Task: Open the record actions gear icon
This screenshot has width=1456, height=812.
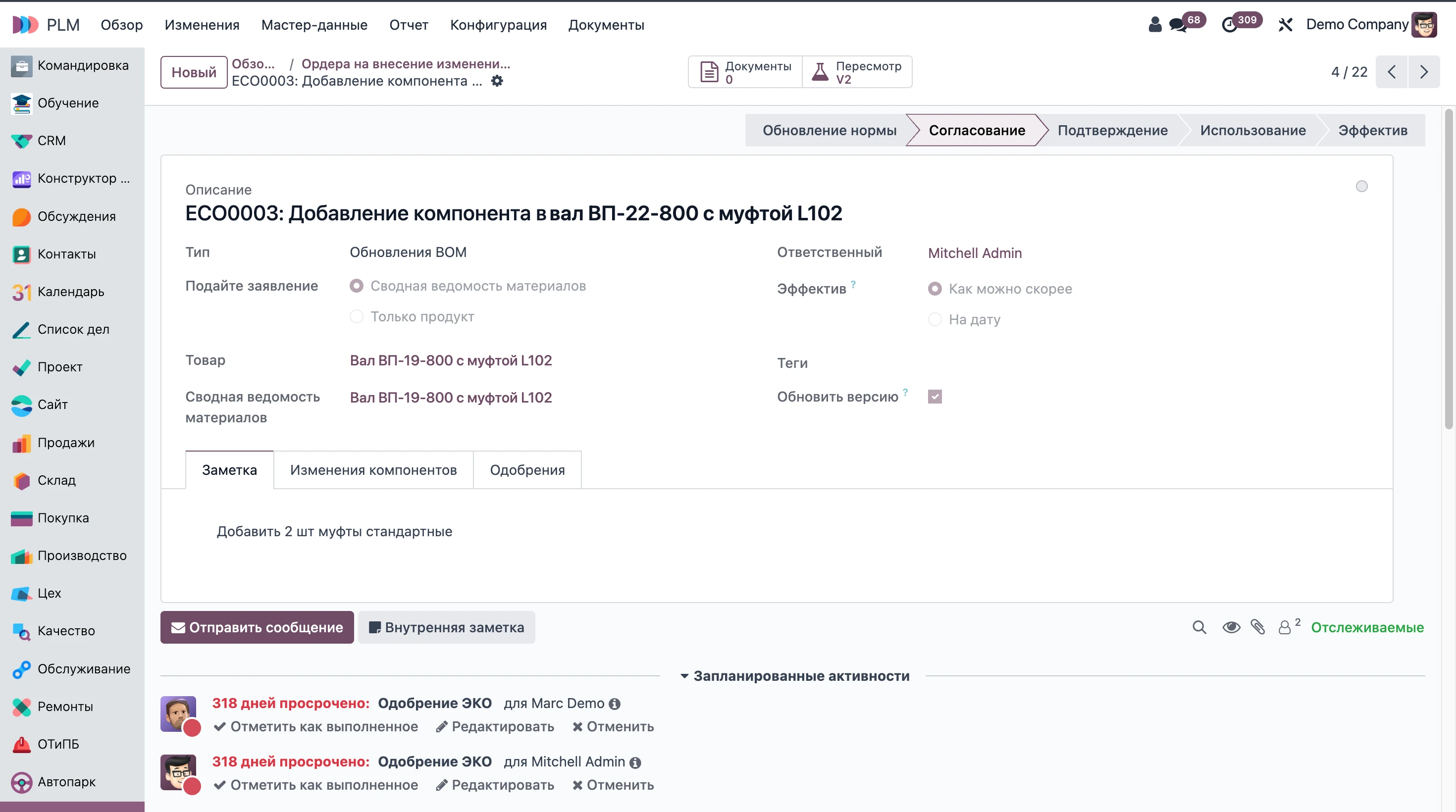Action: (497, 81)
